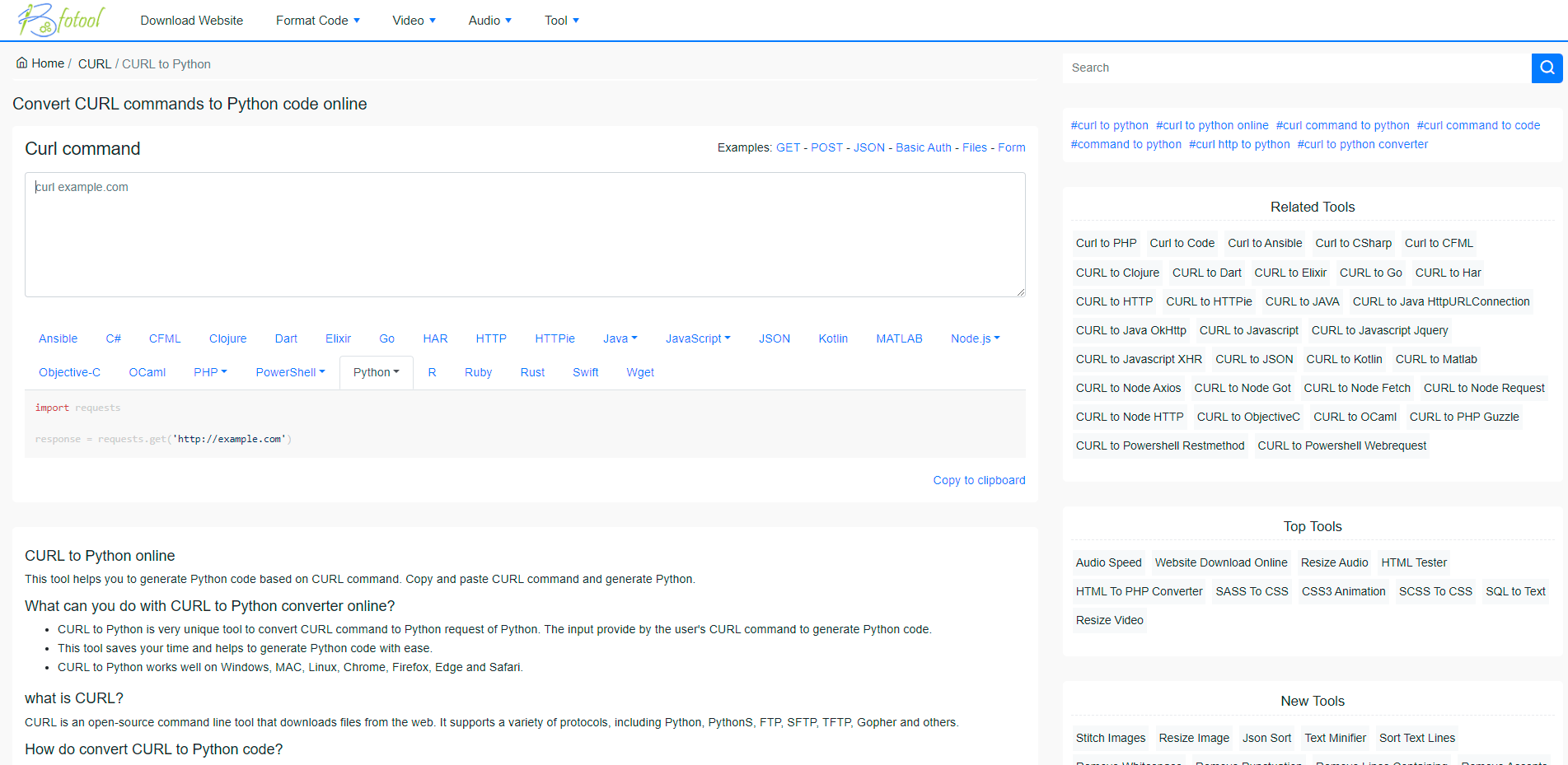Load the Basic Auth example
Screen dimensions: 1568x765
[x=923, y=147]
